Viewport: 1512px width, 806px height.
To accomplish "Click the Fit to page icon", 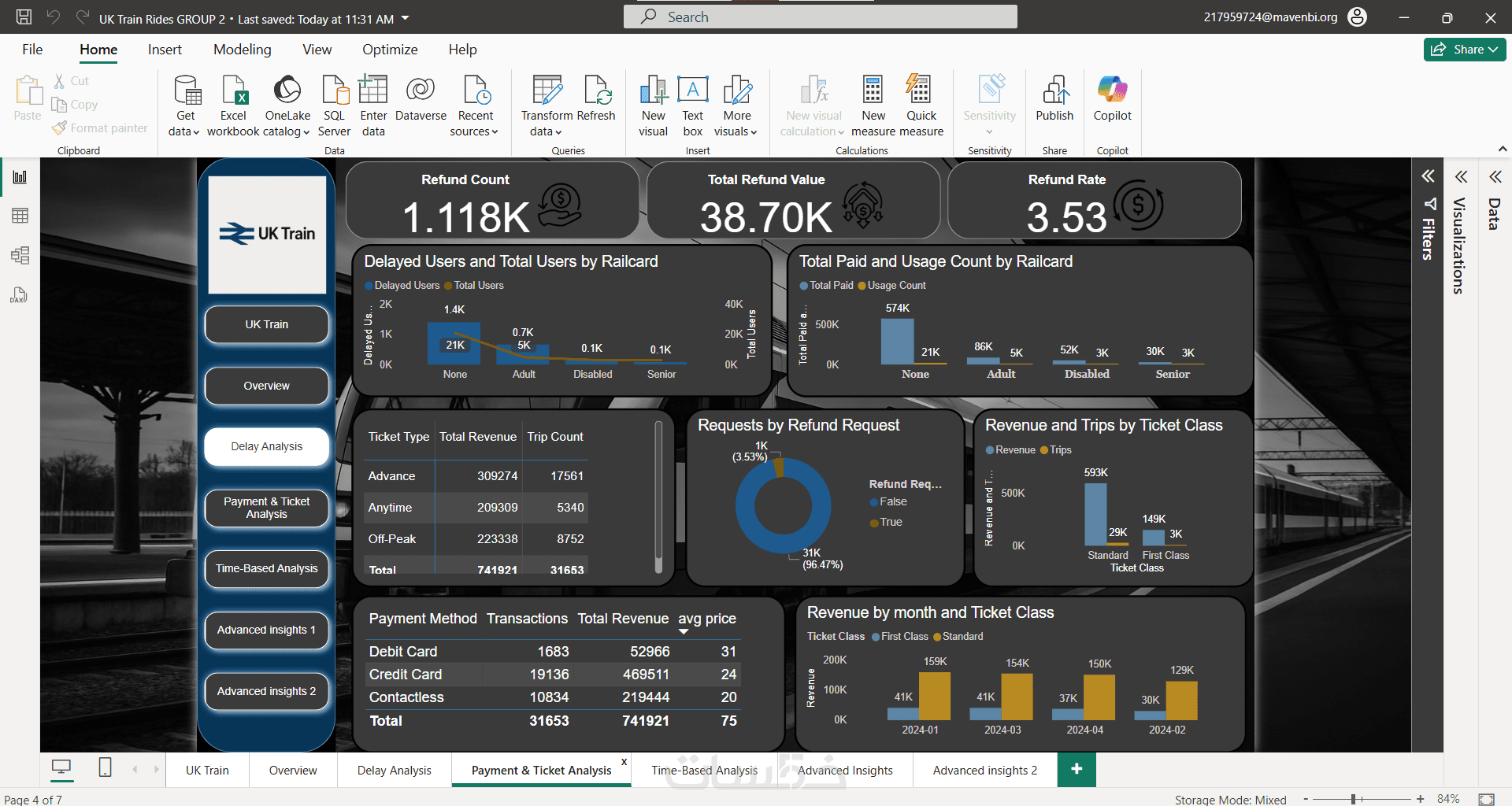I will tap(1486, 799).
